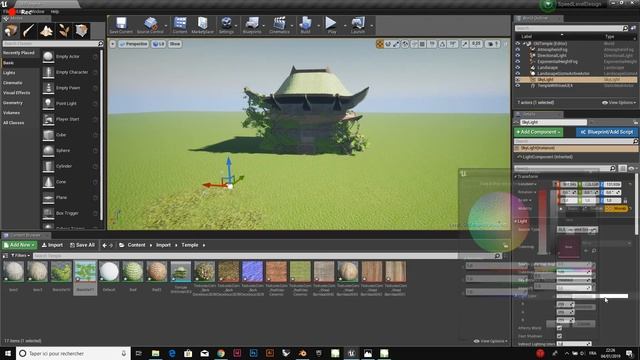Select the Cinematic category
The height and width of the screenshot is (360, 640).
pyautogui.click(x=13, y=83)
